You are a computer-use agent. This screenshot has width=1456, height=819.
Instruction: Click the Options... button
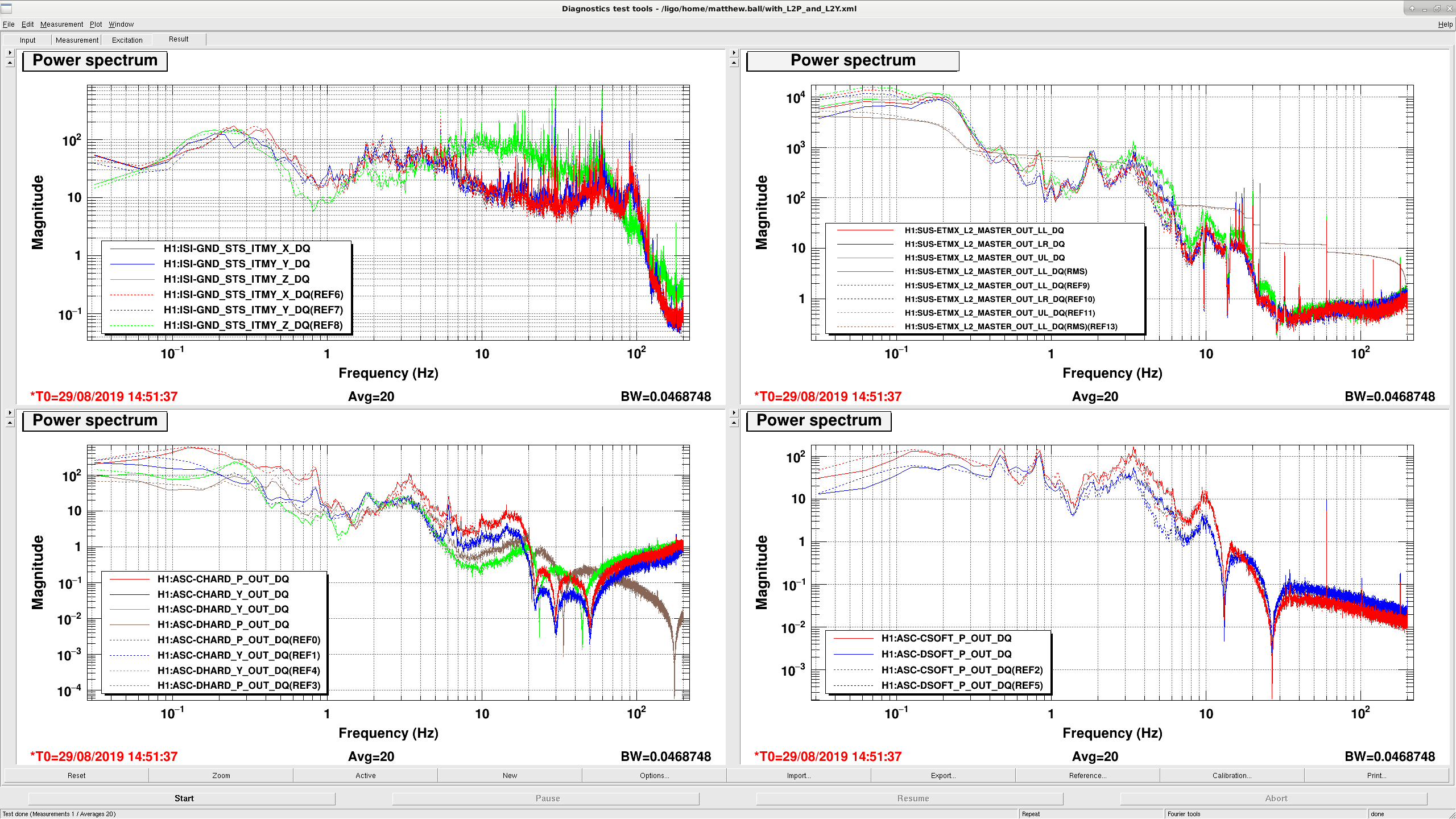point(654,776)
